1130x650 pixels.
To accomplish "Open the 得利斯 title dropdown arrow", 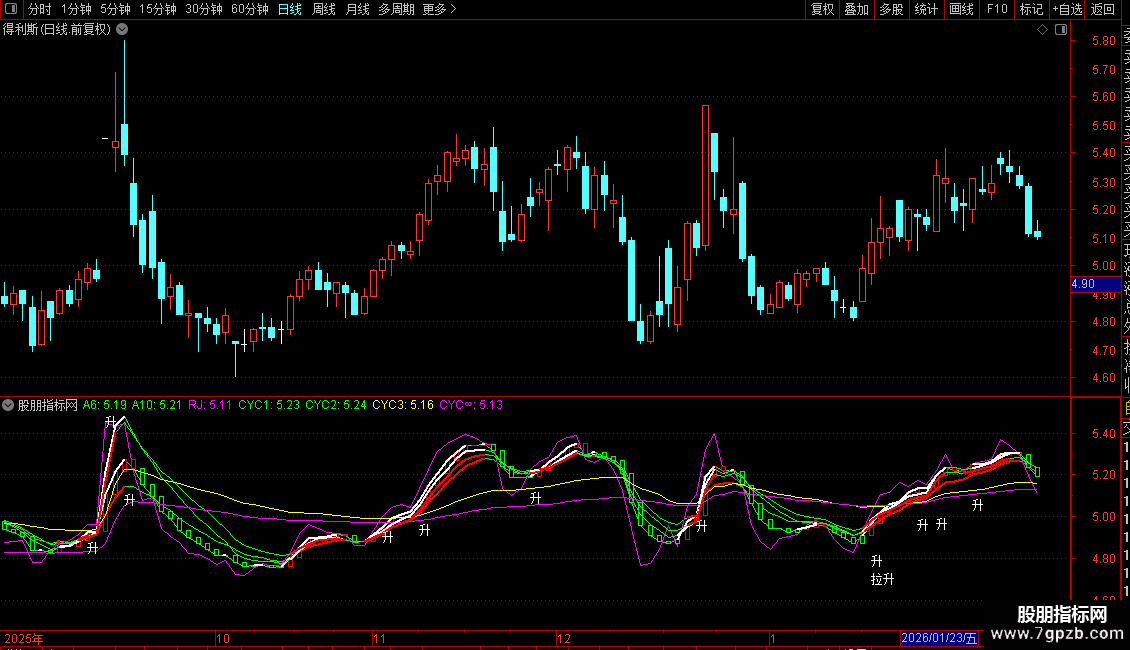I will tap(123, 30).
